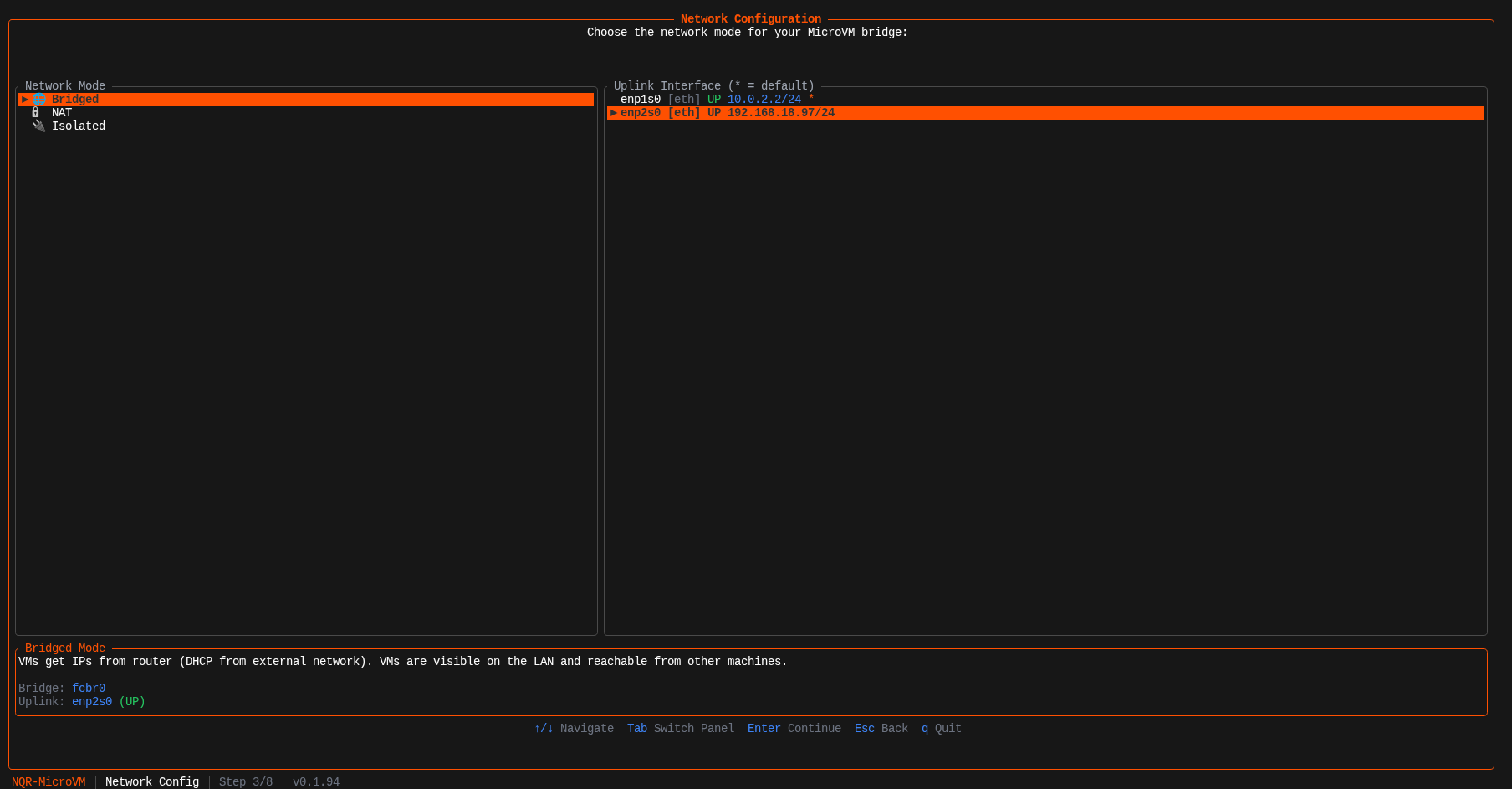Screen dimensions: 1512x789
Task: Click the arrow marker beside enp2s0
Action: point(613,112)
